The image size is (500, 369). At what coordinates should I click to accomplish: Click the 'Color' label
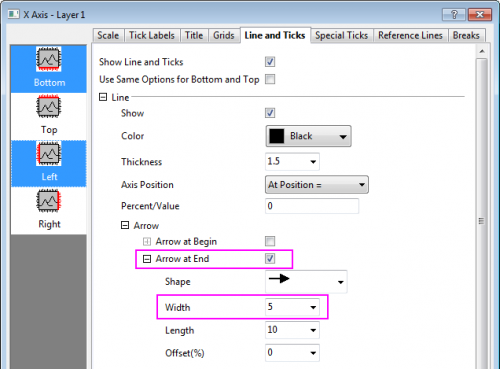click(132, 136)
